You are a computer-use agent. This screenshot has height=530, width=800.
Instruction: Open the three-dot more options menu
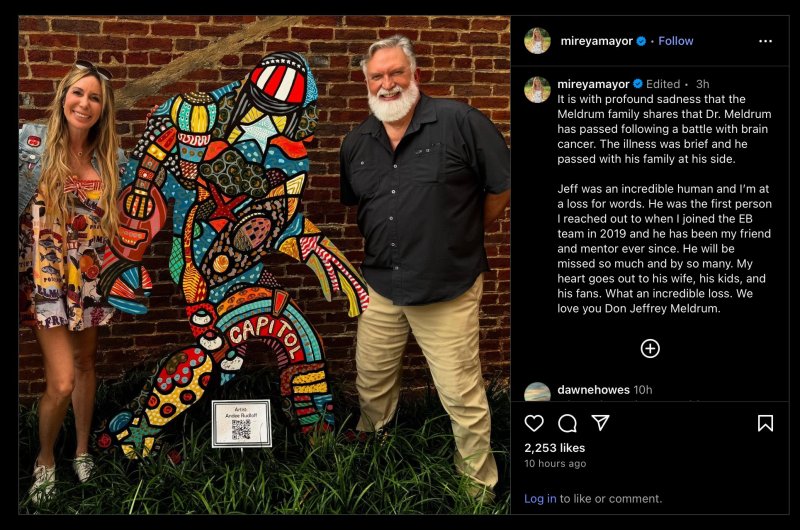coord(765,41)
